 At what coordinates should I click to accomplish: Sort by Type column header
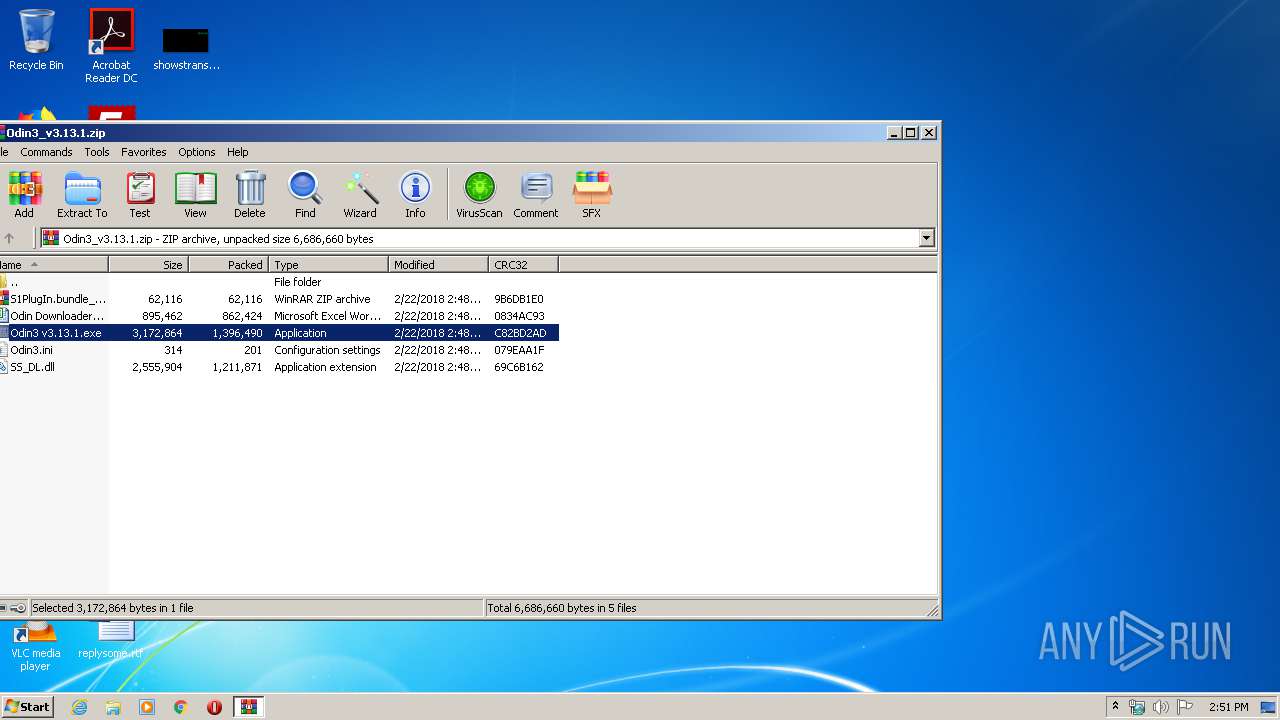(x=329, y=265)
